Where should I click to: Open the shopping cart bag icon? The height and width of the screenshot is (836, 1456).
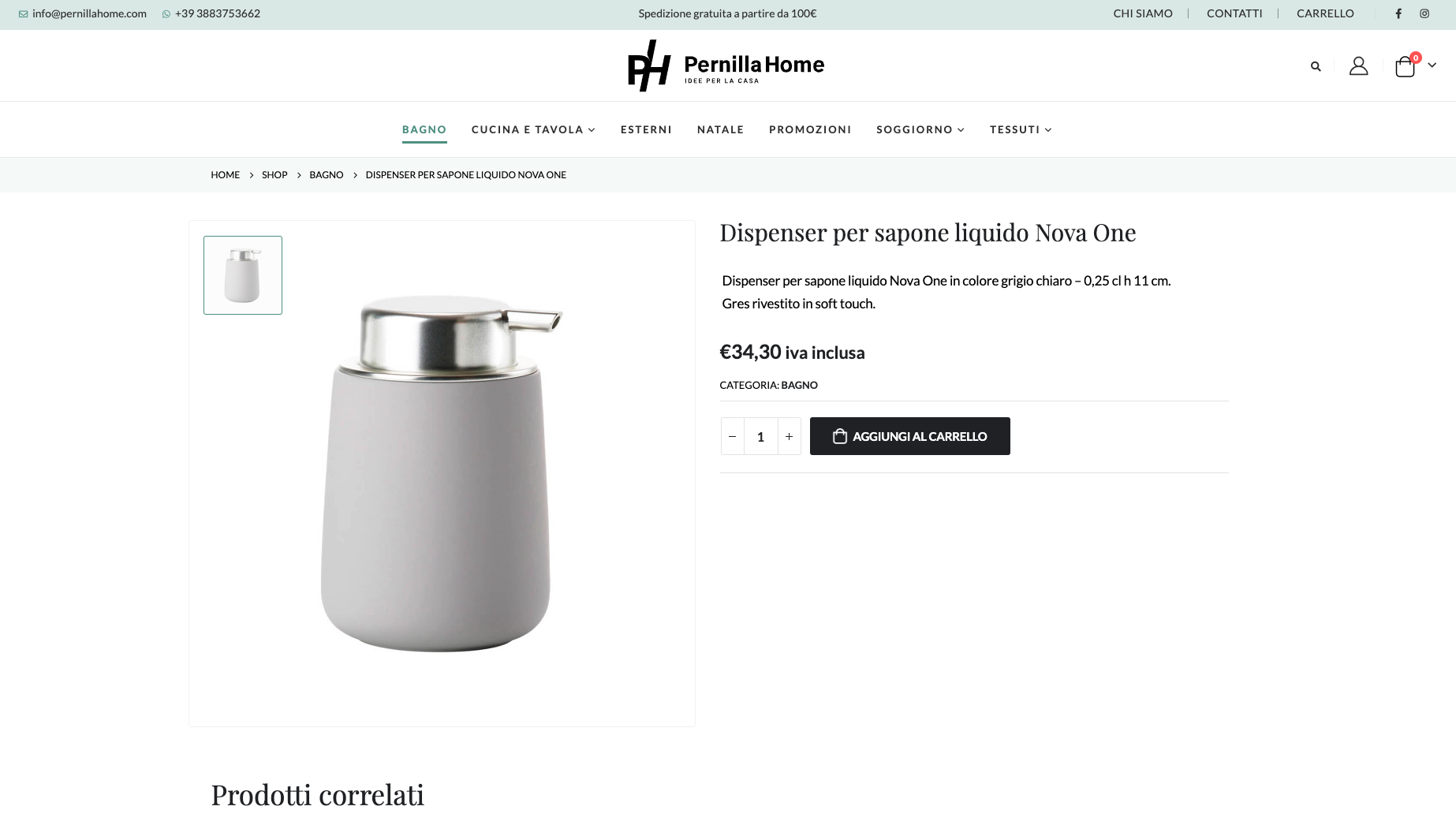pyautogui.click(x=1406, y=66)
